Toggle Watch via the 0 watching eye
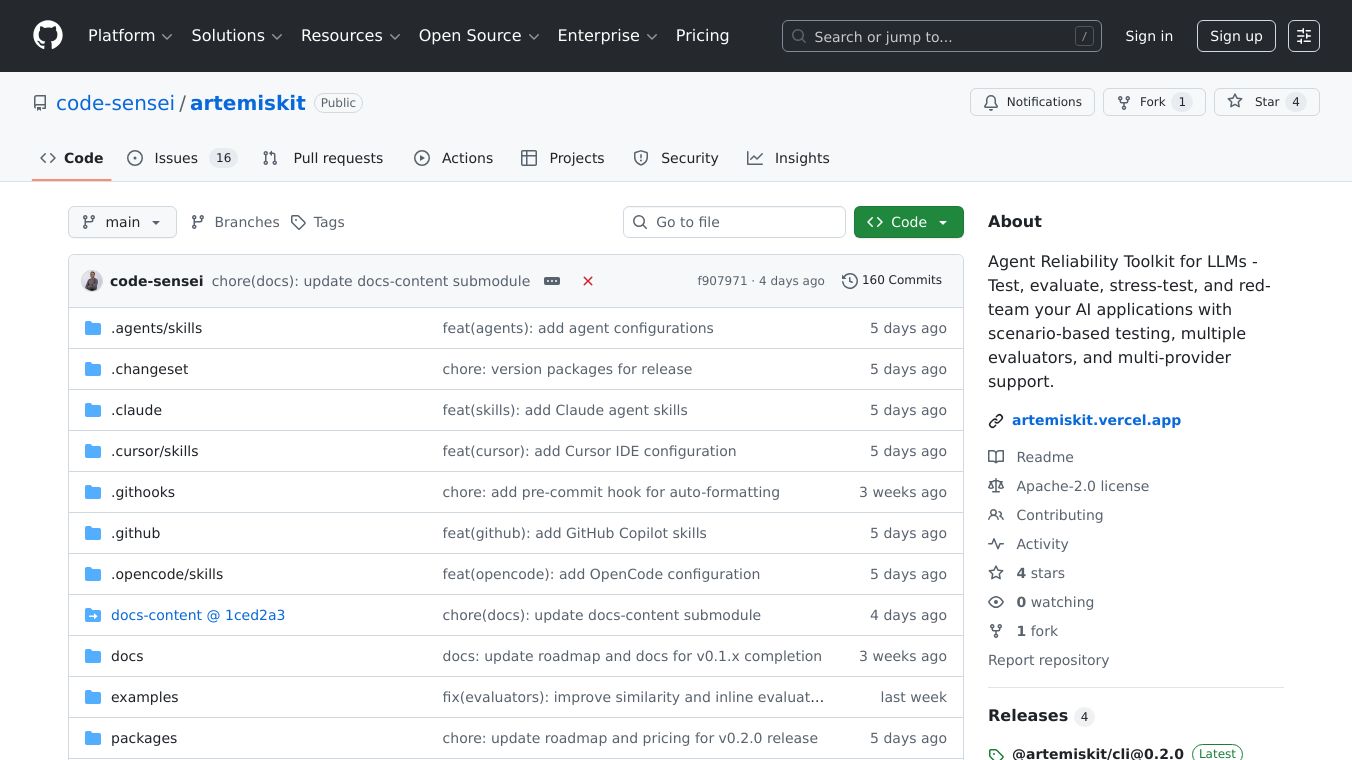This screenshot has height=760, width=1352. tap(996, 602)
